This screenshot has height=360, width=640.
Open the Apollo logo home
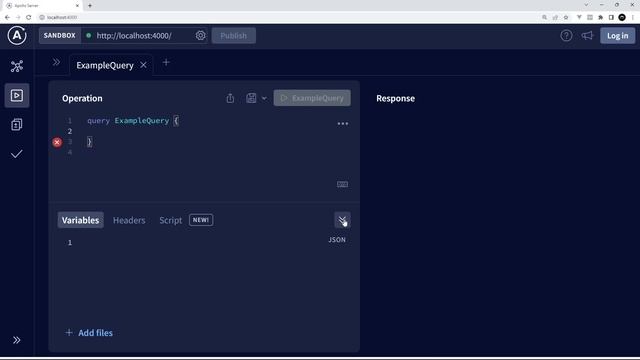tap(17, 36)
